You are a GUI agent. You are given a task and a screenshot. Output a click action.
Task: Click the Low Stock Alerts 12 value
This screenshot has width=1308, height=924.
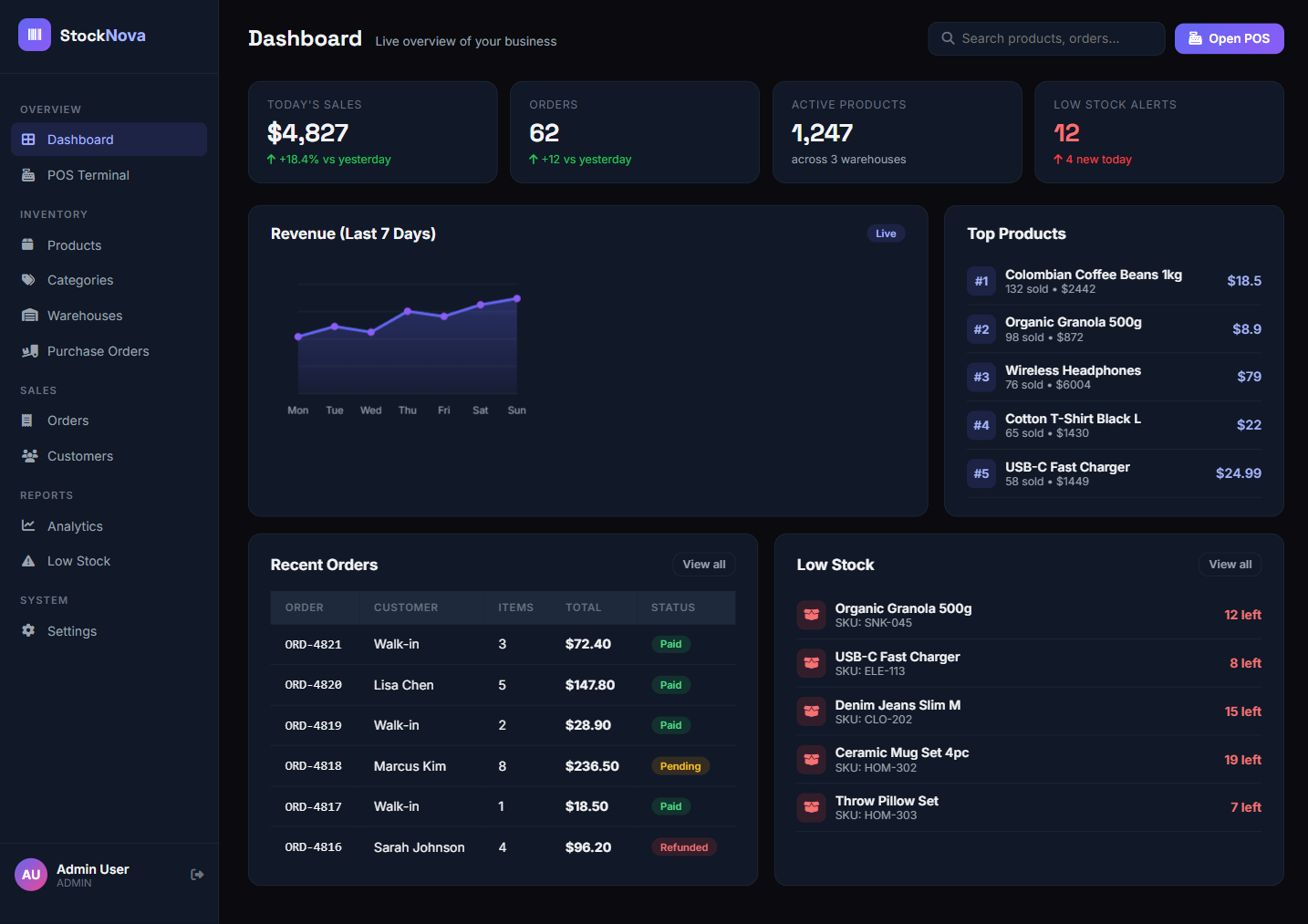pyautogui.click(x=1066, y=133)
